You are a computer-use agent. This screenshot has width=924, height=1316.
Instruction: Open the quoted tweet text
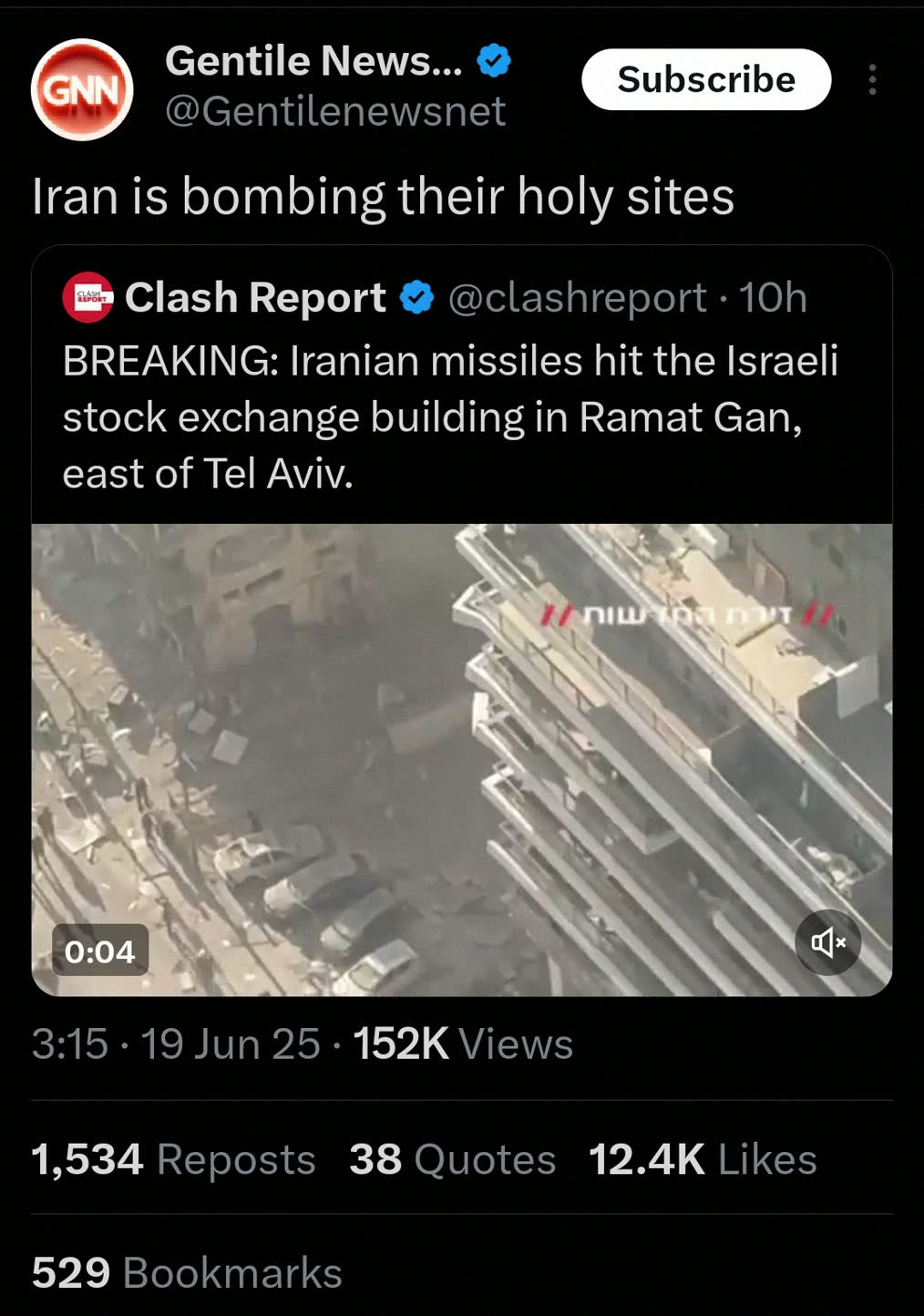tap(450, 417)
